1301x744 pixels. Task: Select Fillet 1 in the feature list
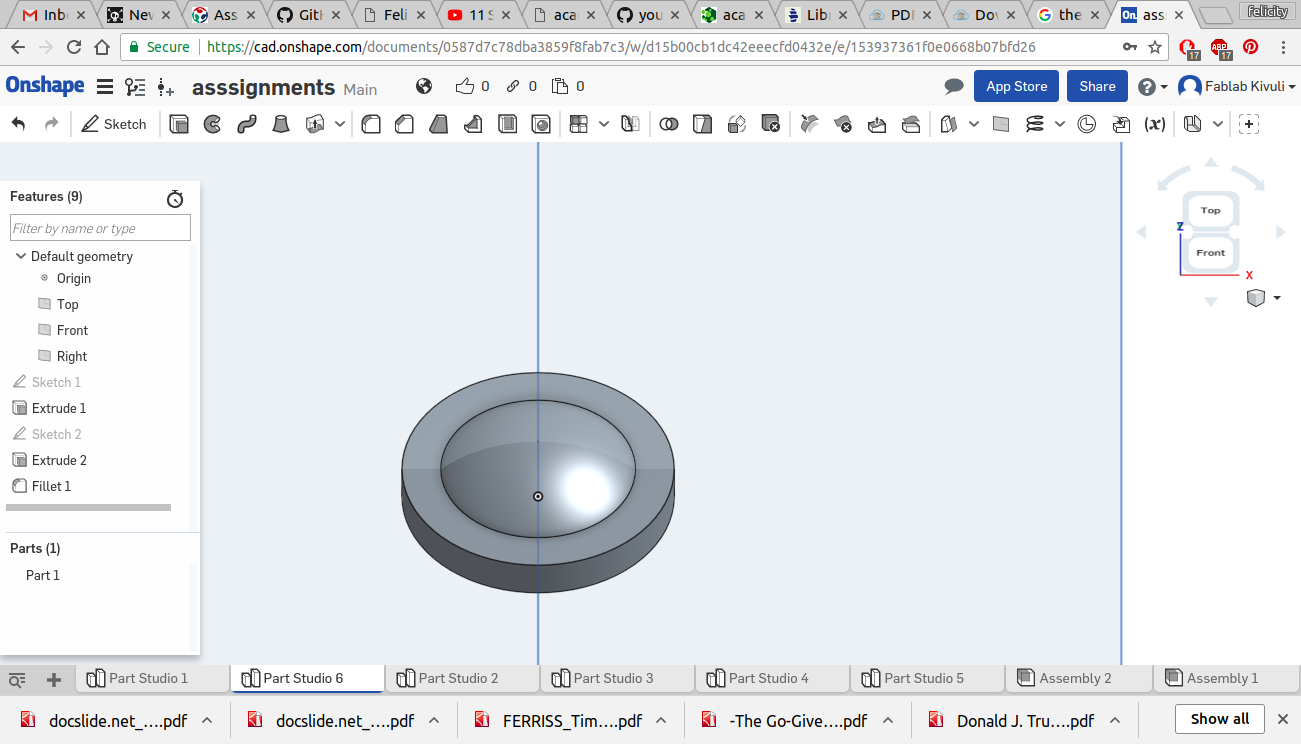51,486
